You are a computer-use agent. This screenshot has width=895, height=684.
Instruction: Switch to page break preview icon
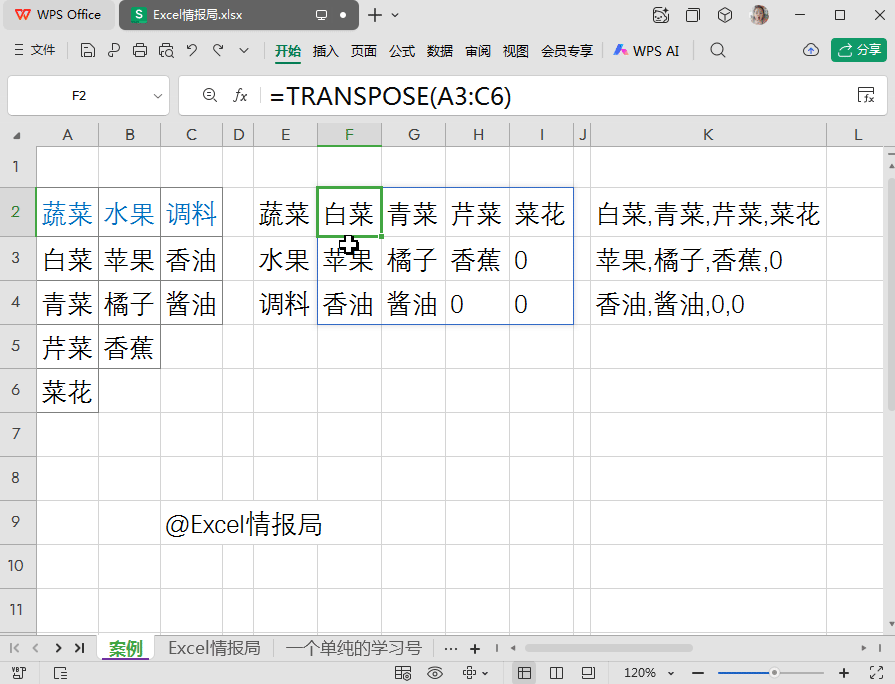(556, 673)
